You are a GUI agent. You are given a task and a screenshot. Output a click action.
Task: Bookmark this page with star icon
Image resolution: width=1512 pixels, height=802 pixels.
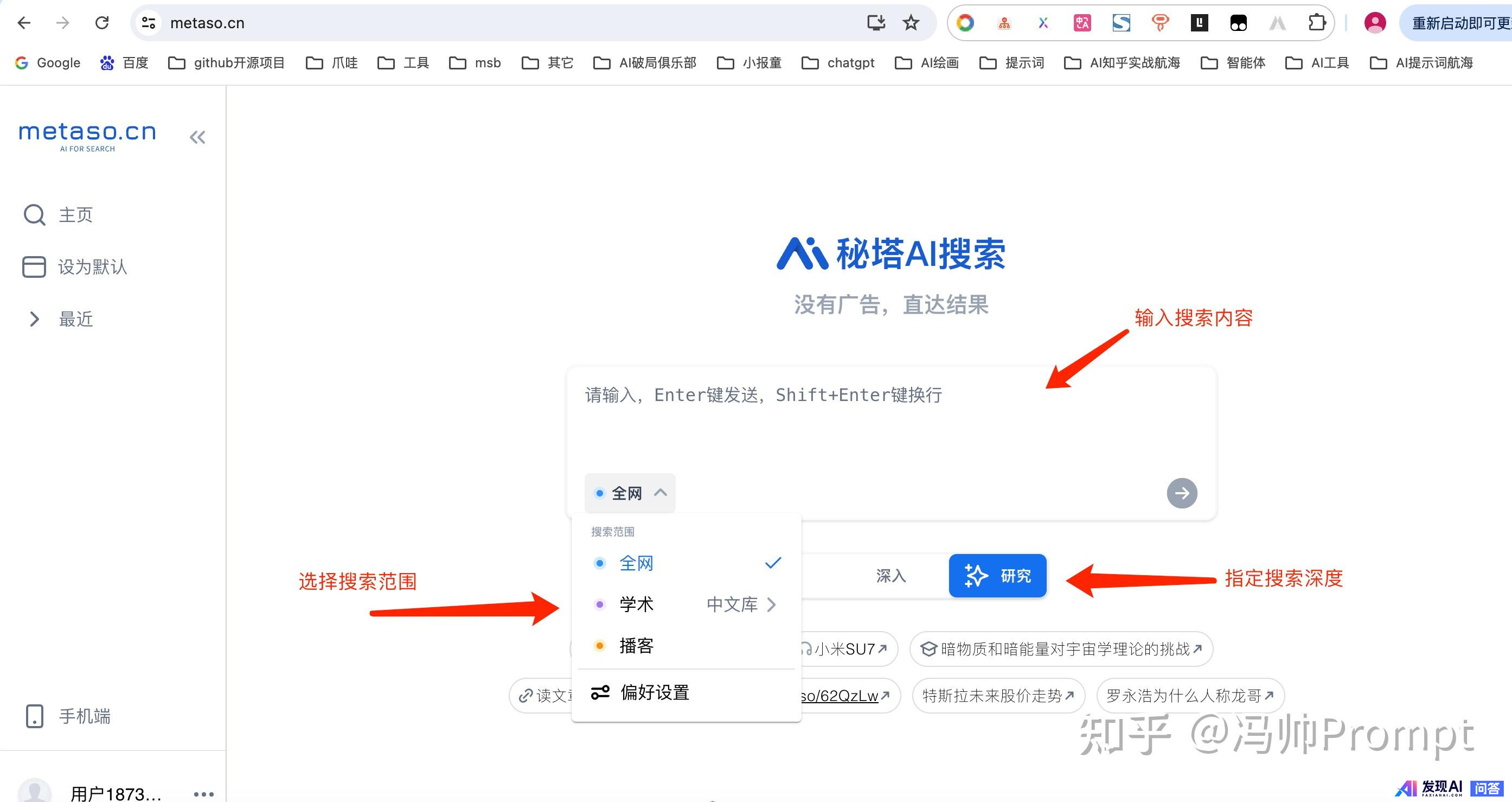point(911,23)
